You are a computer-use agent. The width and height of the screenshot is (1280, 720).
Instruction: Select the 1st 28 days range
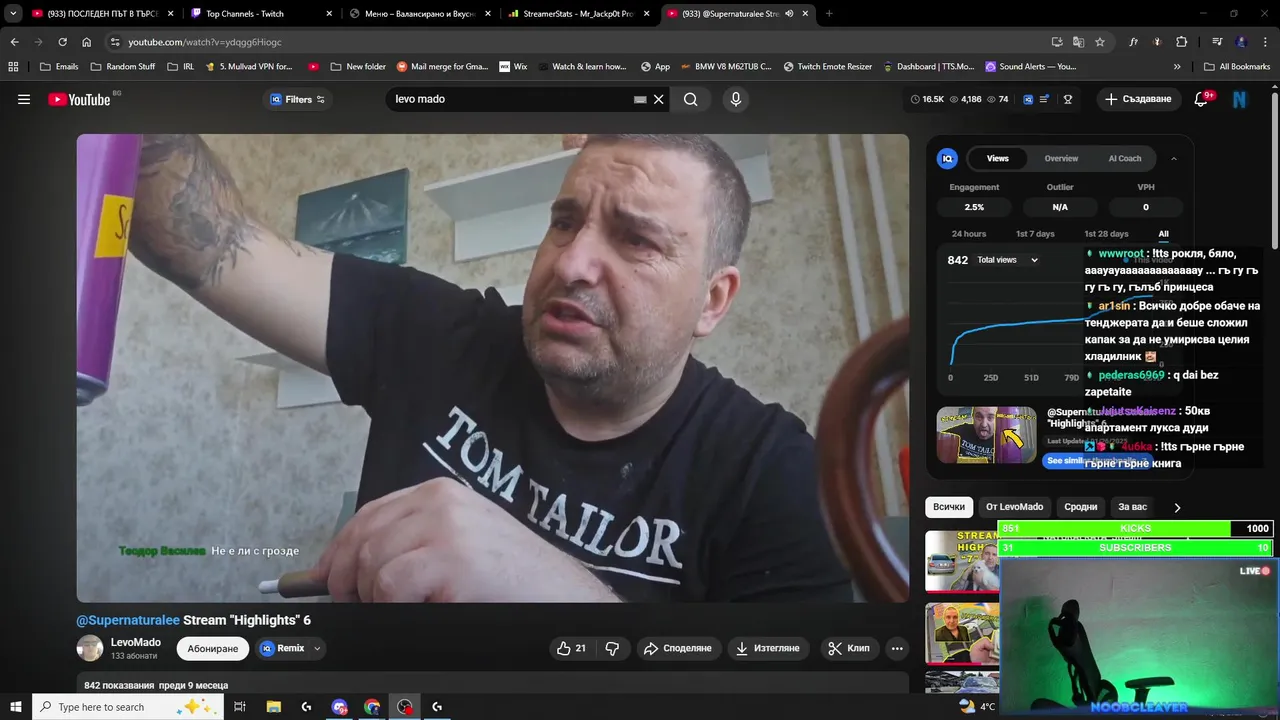click(1106, 234)
